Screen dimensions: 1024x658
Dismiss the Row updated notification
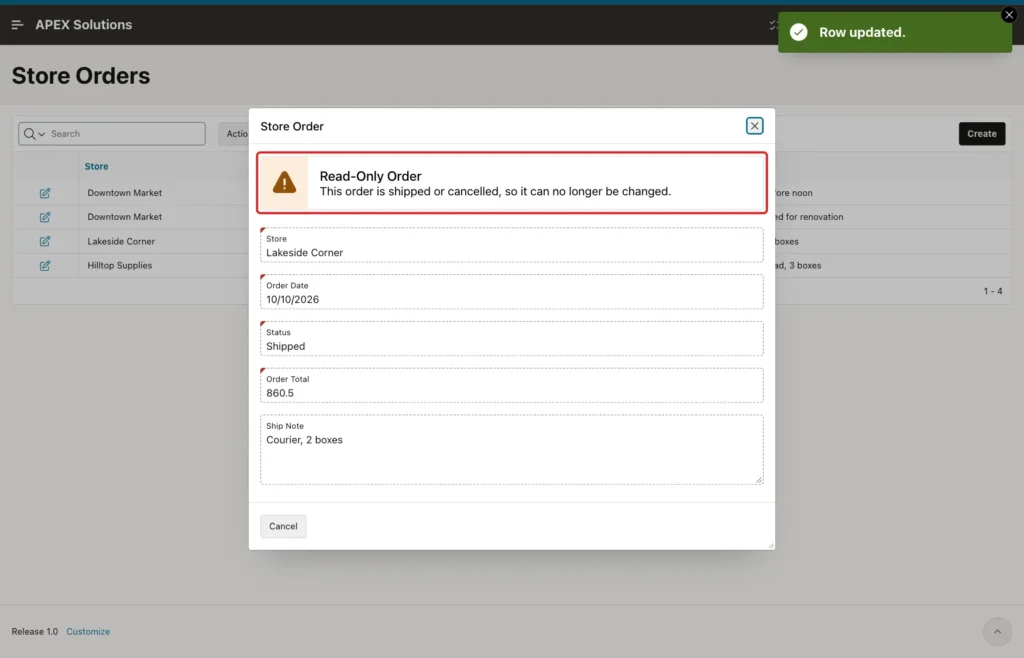click(x=1009, y=14)
